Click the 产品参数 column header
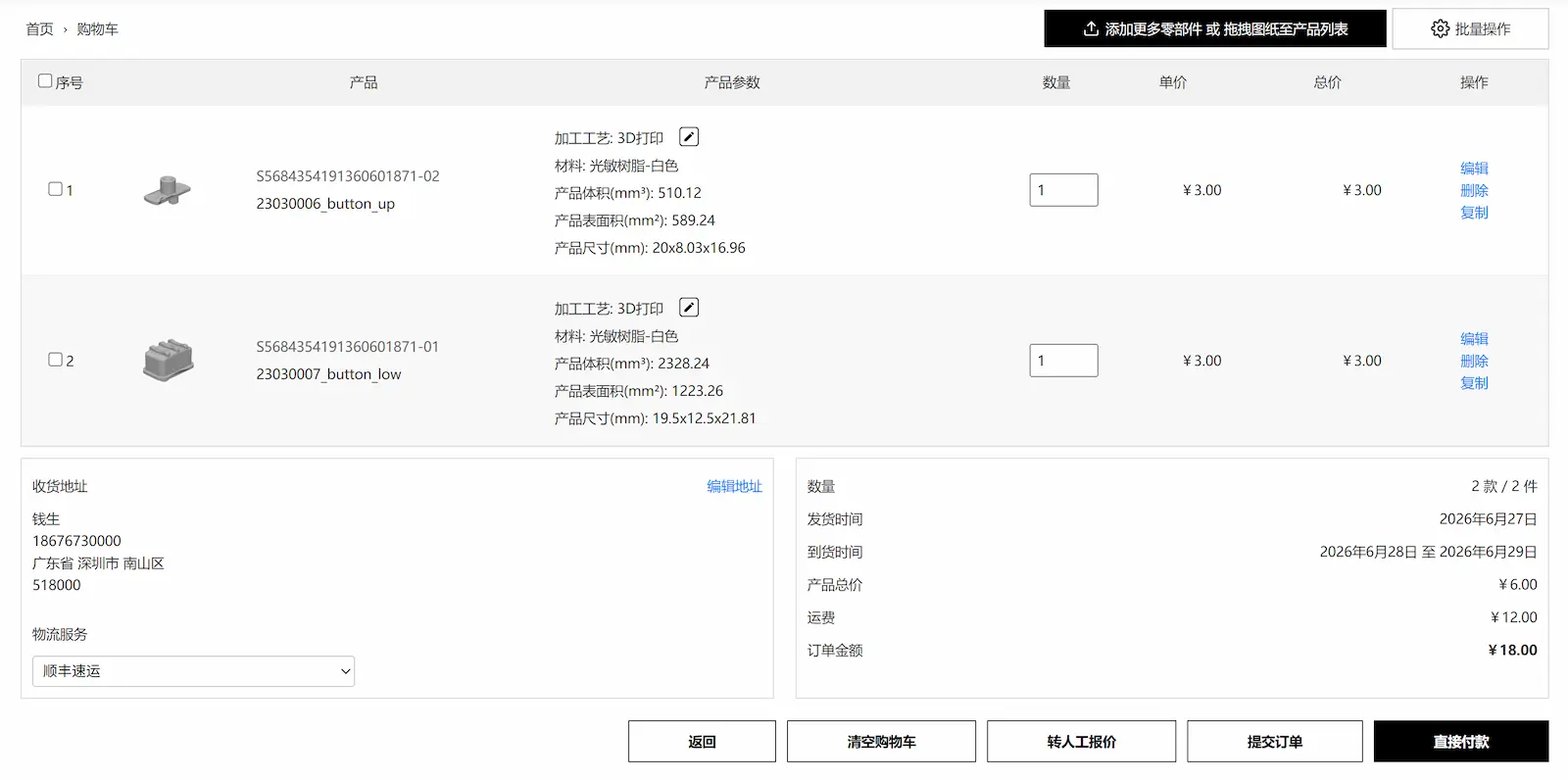Viewport: 1568px width, 780px height. [x=732, y=82]
